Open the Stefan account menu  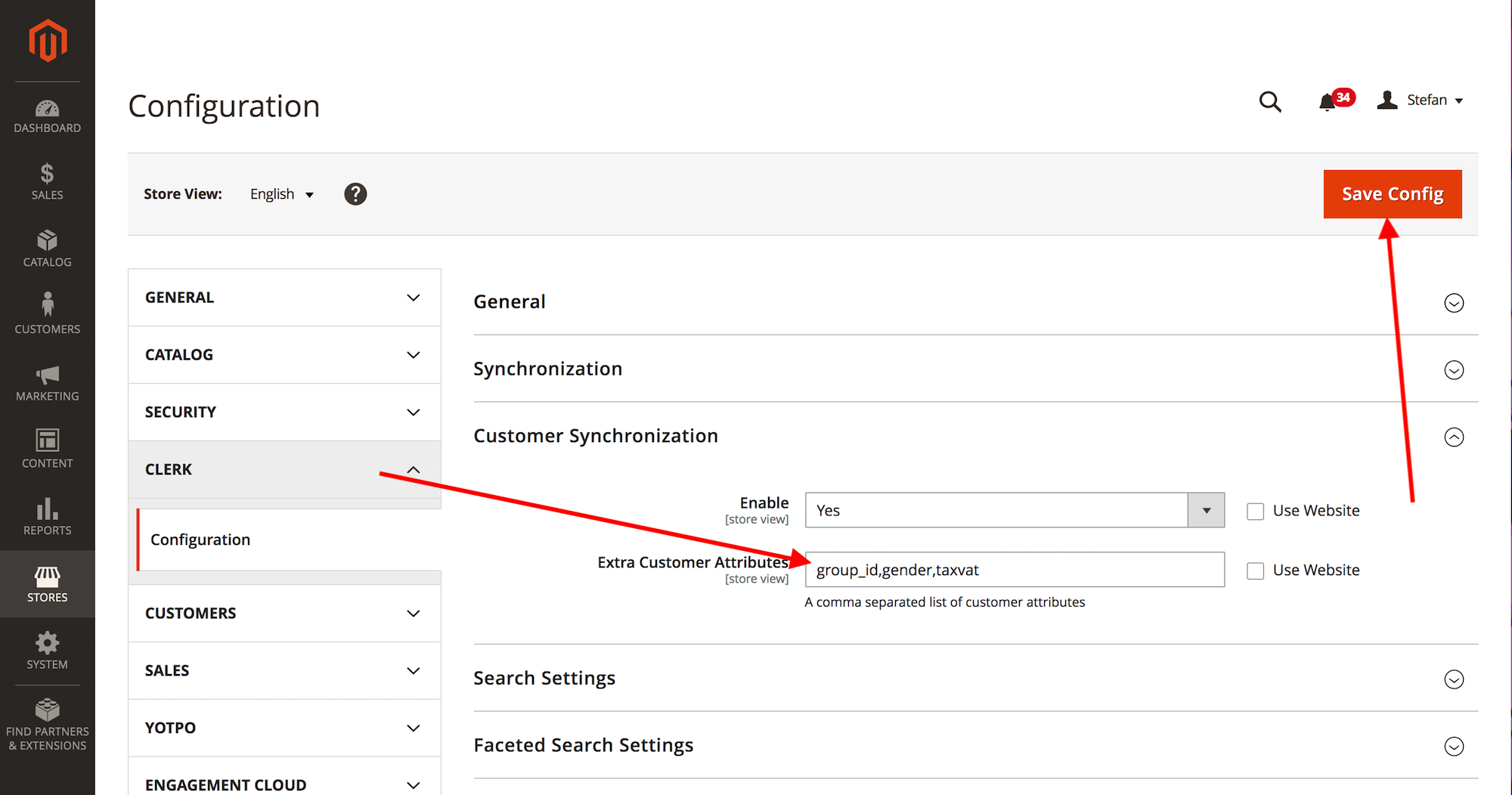click(x=1421, y=101)
